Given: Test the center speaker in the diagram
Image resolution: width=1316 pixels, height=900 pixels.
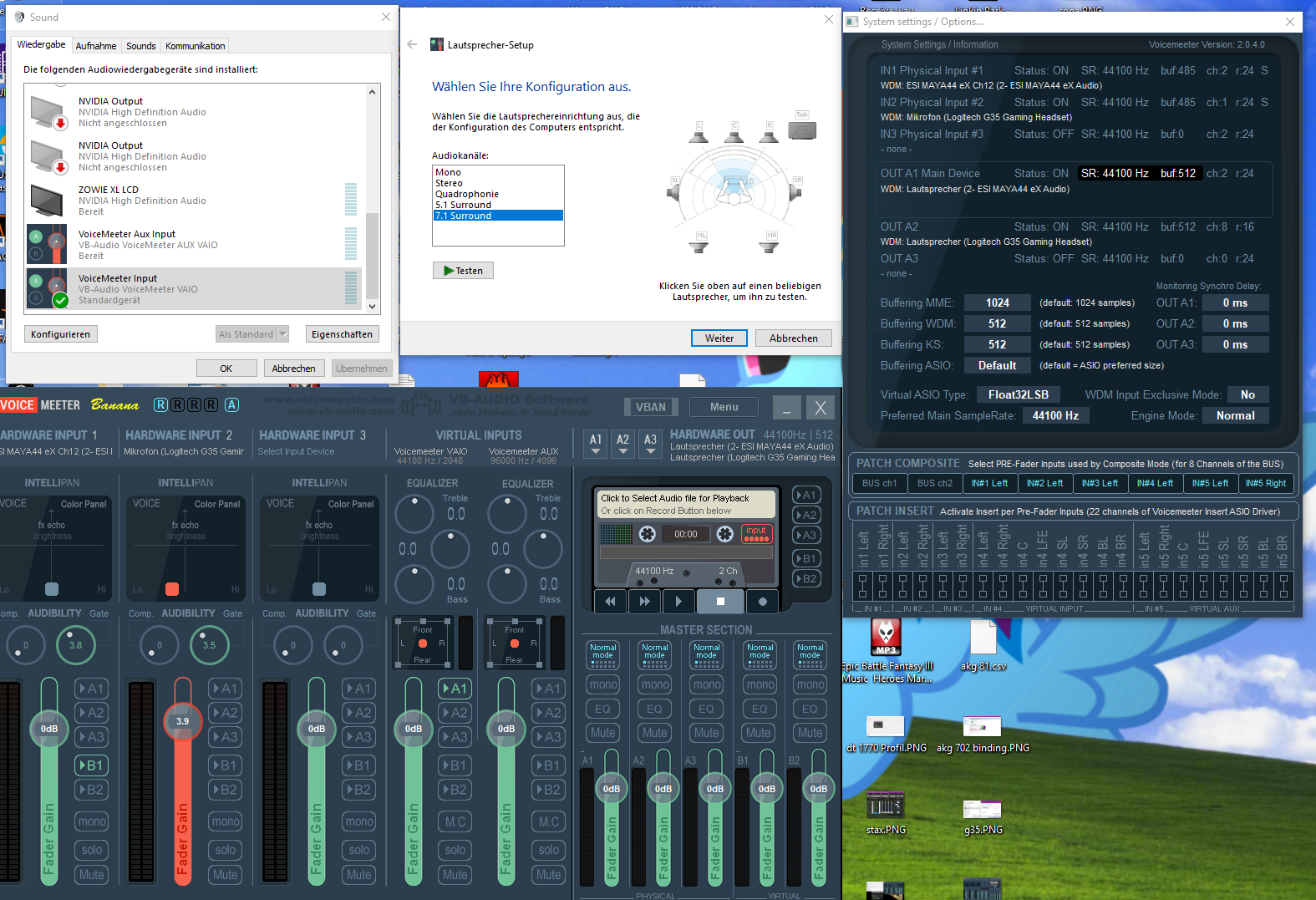Looking at the screenshot, I should click(x=734, y=132).
